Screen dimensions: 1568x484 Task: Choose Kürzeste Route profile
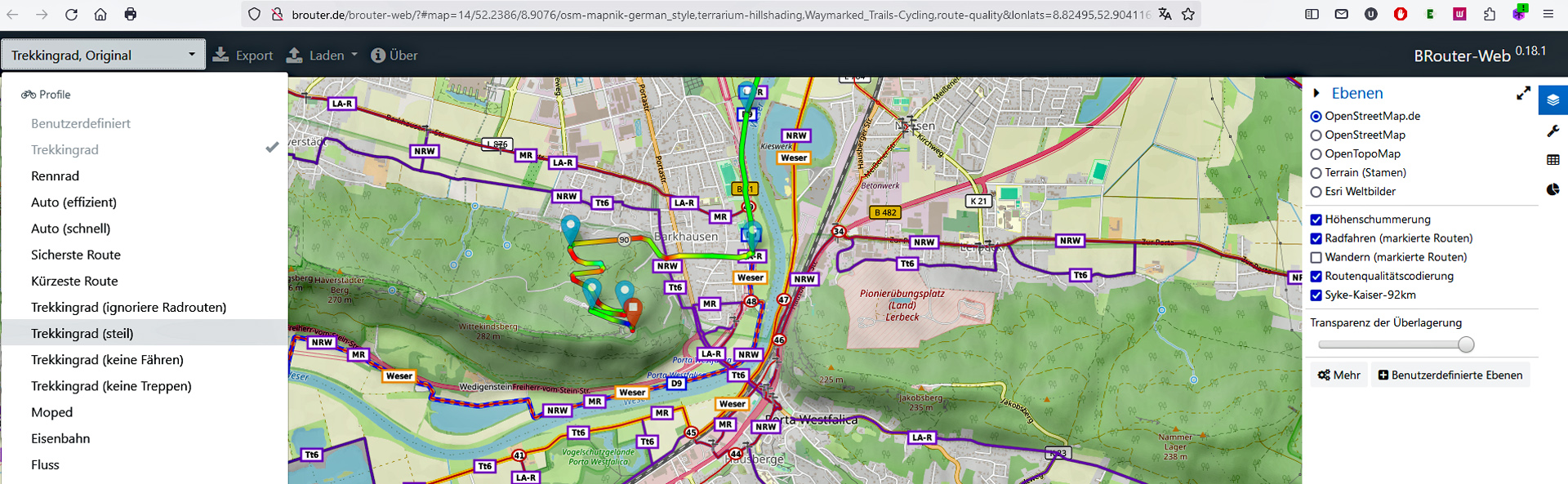click(x=145, y=280)
